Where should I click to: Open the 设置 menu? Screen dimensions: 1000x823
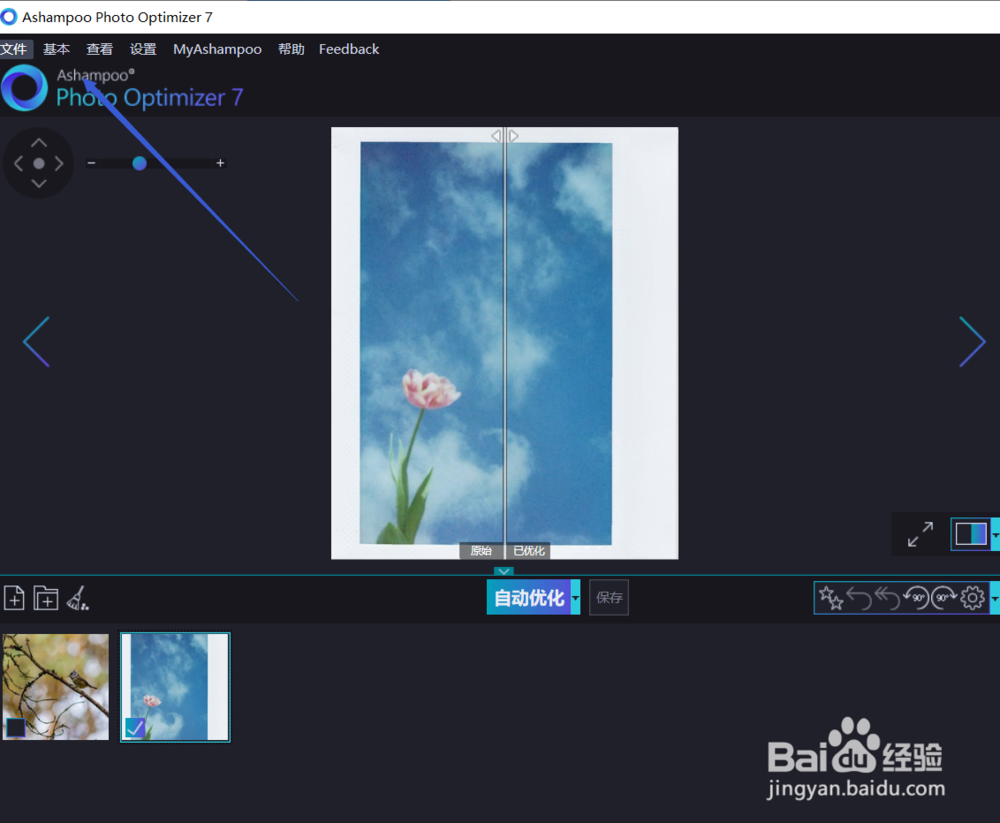(143, 49)
